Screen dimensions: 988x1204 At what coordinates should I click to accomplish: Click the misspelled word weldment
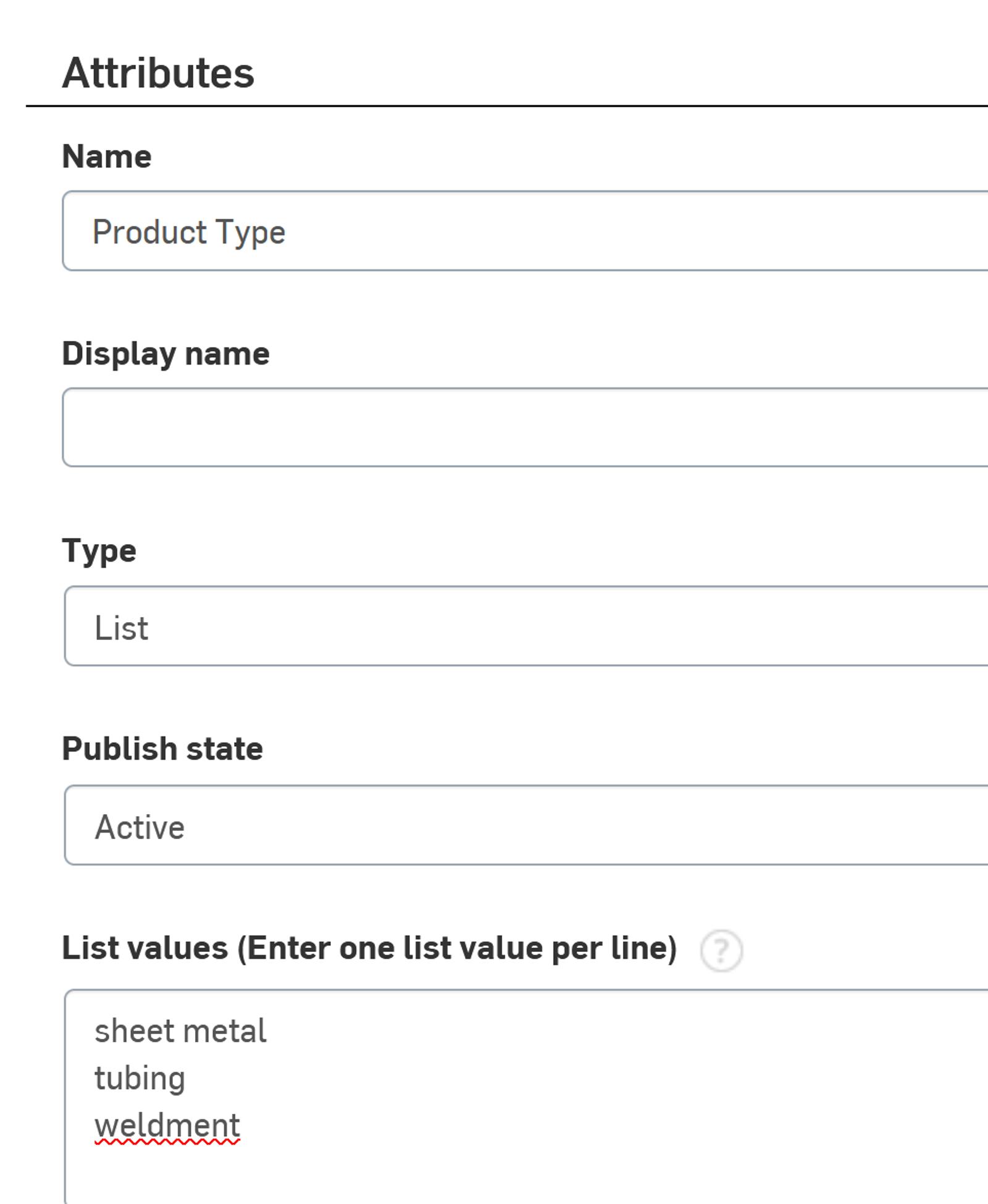click(167, 1124)
